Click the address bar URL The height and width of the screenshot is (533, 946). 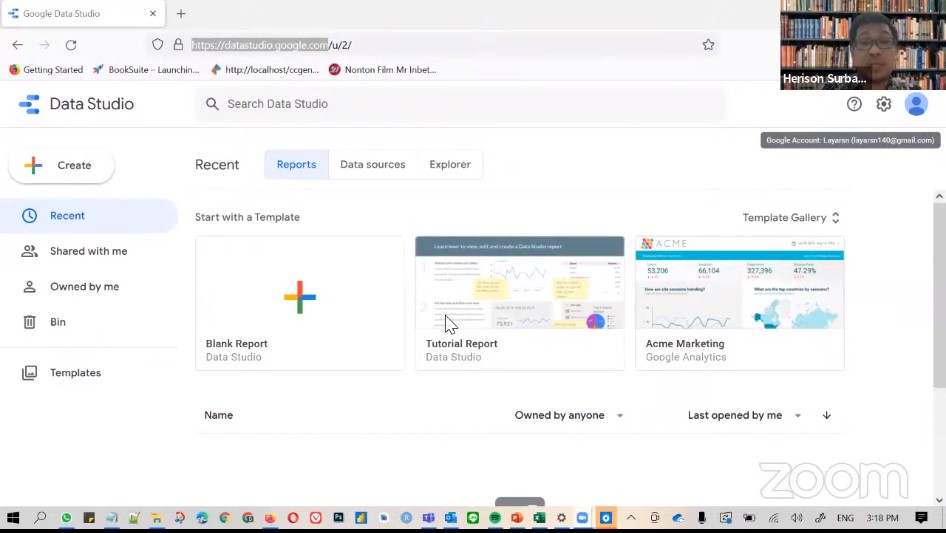point(271,45)
